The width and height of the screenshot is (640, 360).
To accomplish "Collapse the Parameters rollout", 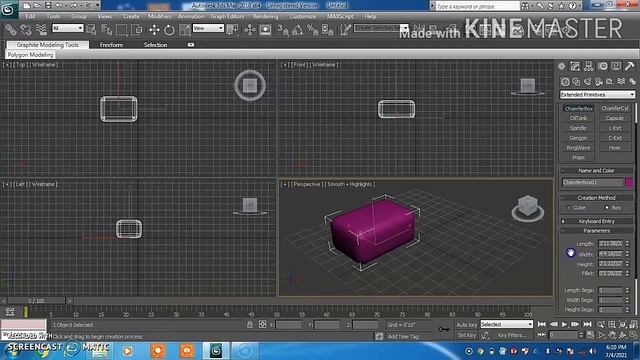I will (x=596, y=231).
